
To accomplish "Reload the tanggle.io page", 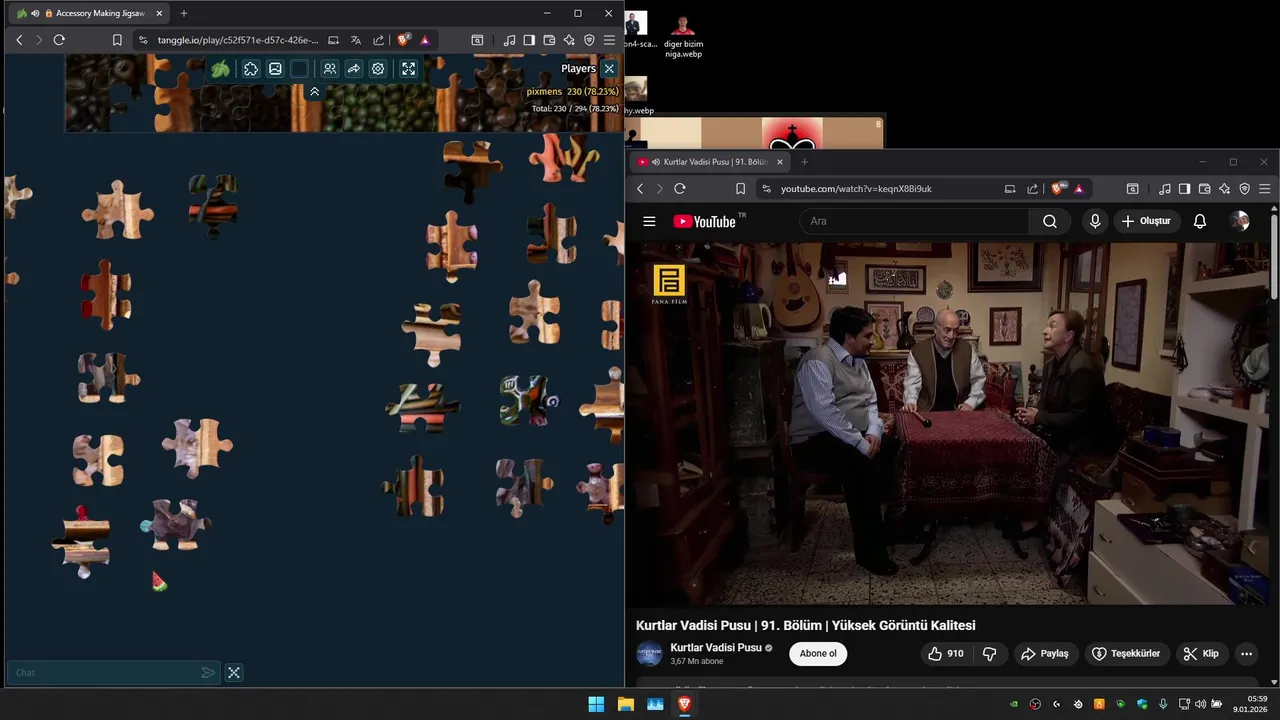I will click(59, 40).
